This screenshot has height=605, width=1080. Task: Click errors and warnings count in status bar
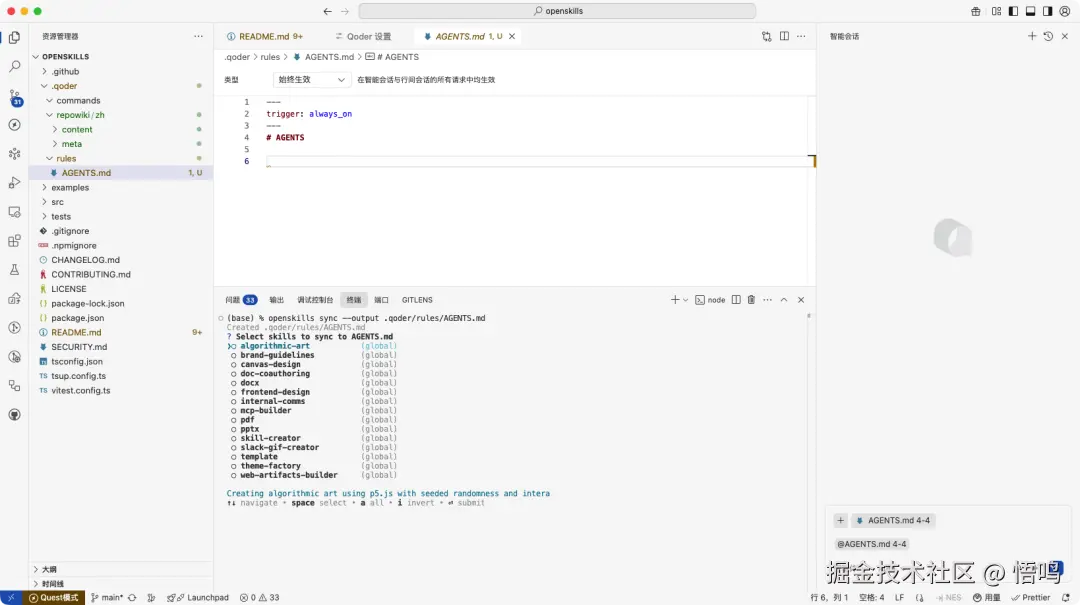259,597
